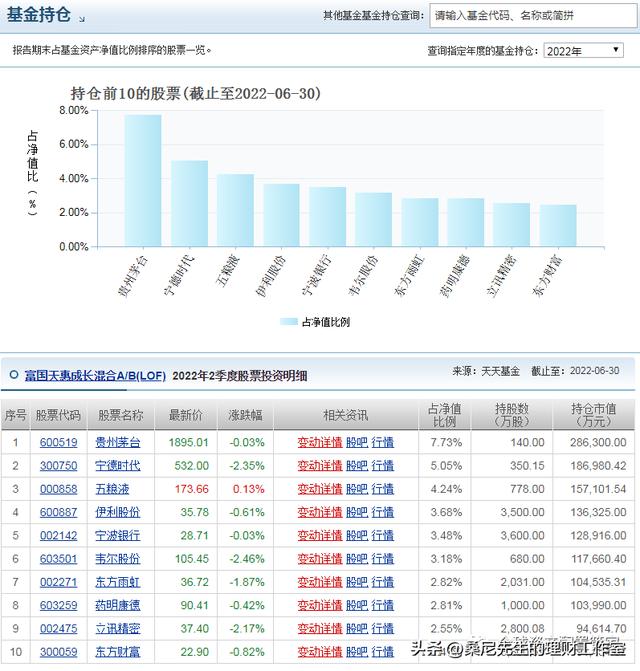Open stock code 002271 link
Screen dimensions: 640x671
tap(59, 582)
